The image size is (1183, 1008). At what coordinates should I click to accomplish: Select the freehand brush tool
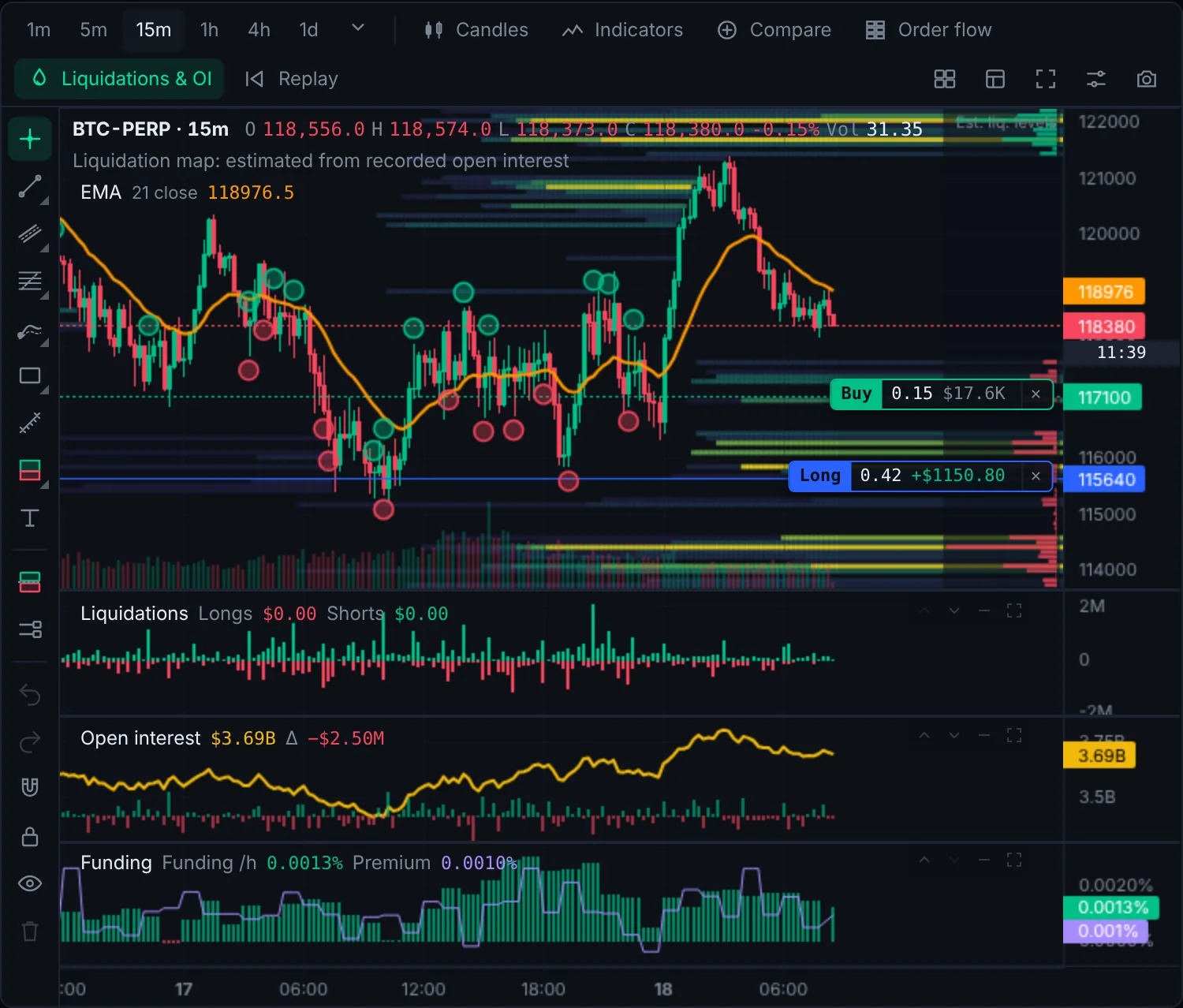click(x=30, y=329)
